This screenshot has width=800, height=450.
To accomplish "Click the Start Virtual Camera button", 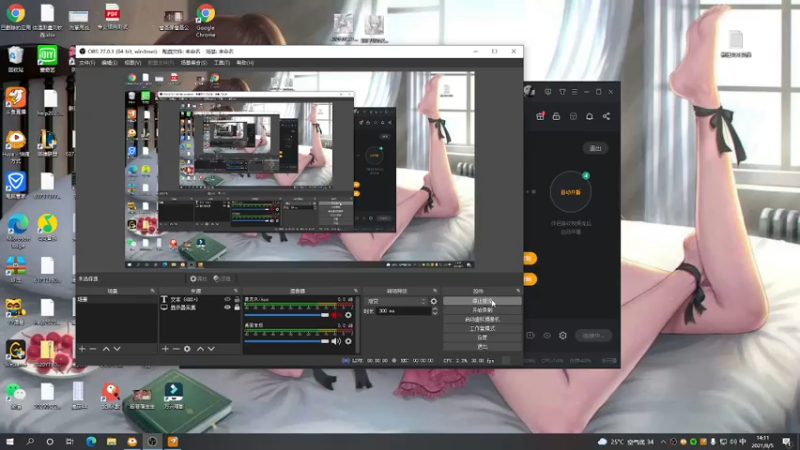I will pos(482,319).
